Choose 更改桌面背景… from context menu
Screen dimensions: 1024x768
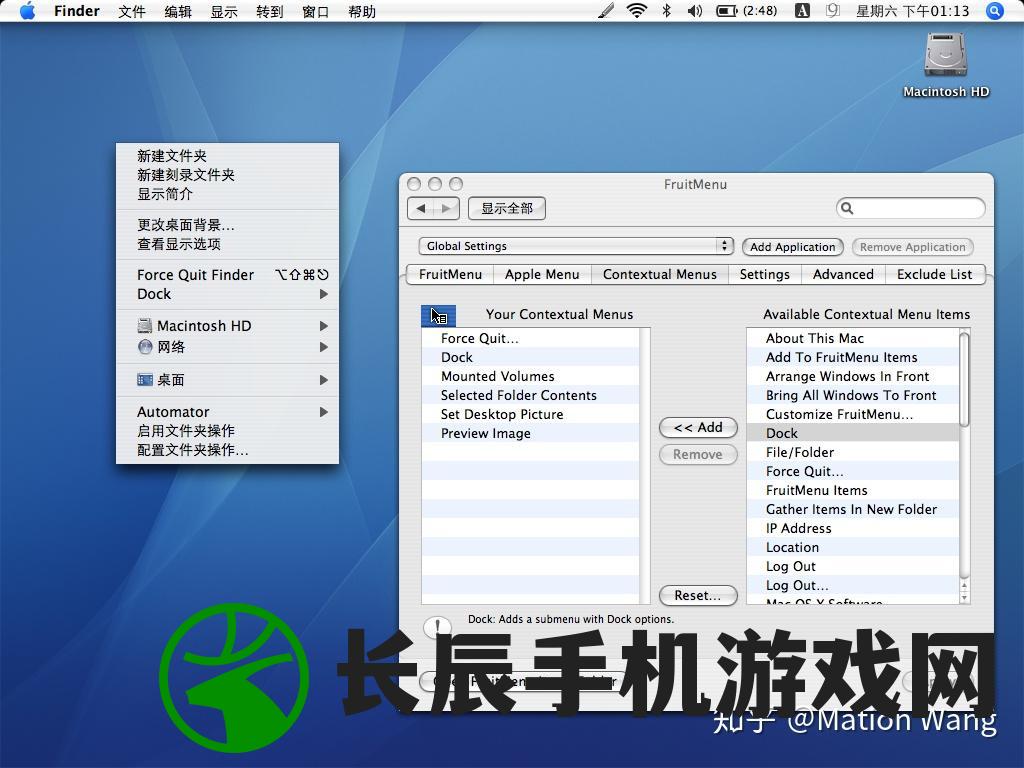click(227, 225)
